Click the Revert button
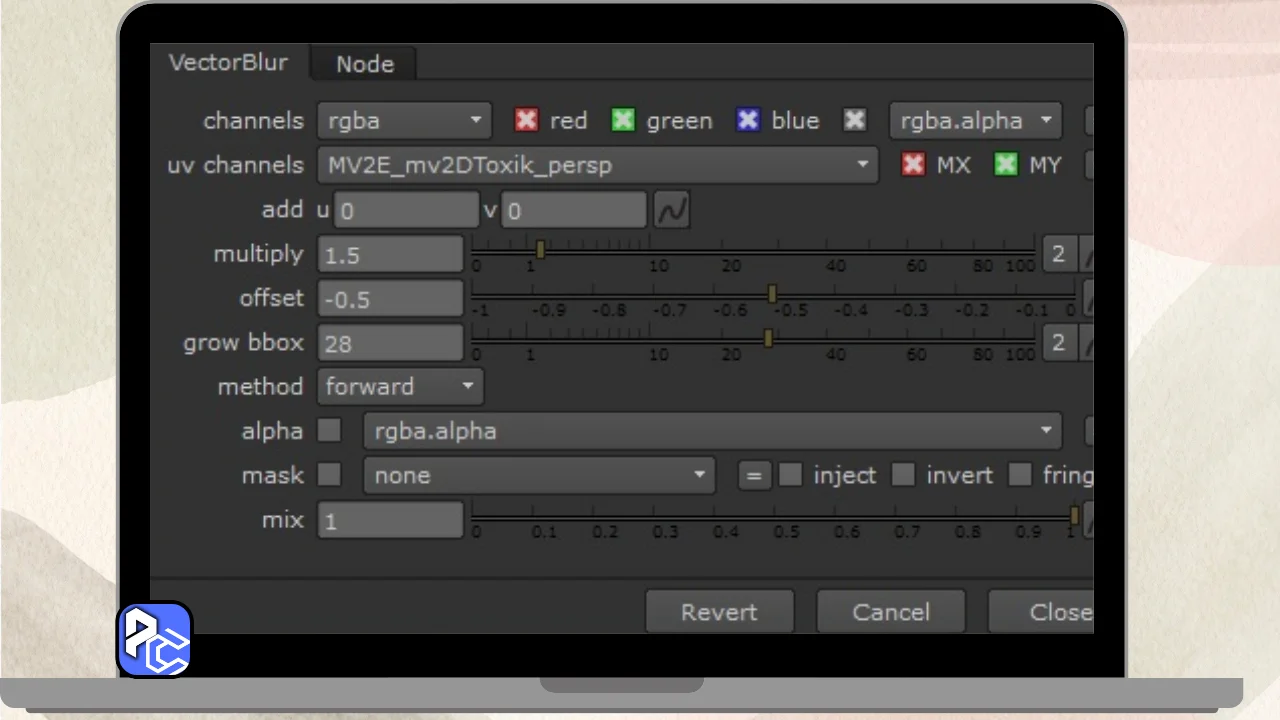Viewport: 1280px width, 720px height. pos(719,612)
